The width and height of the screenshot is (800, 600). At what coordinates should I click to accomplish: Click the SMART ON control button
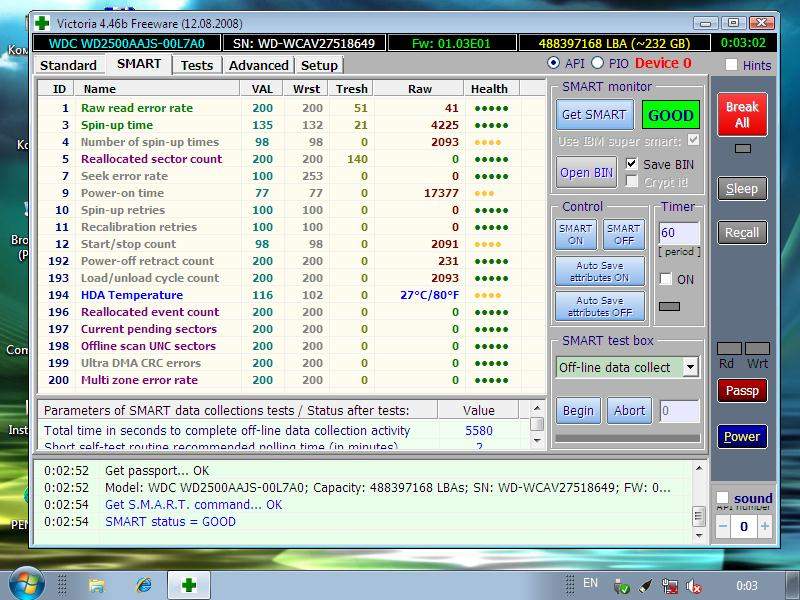[575, 235]
